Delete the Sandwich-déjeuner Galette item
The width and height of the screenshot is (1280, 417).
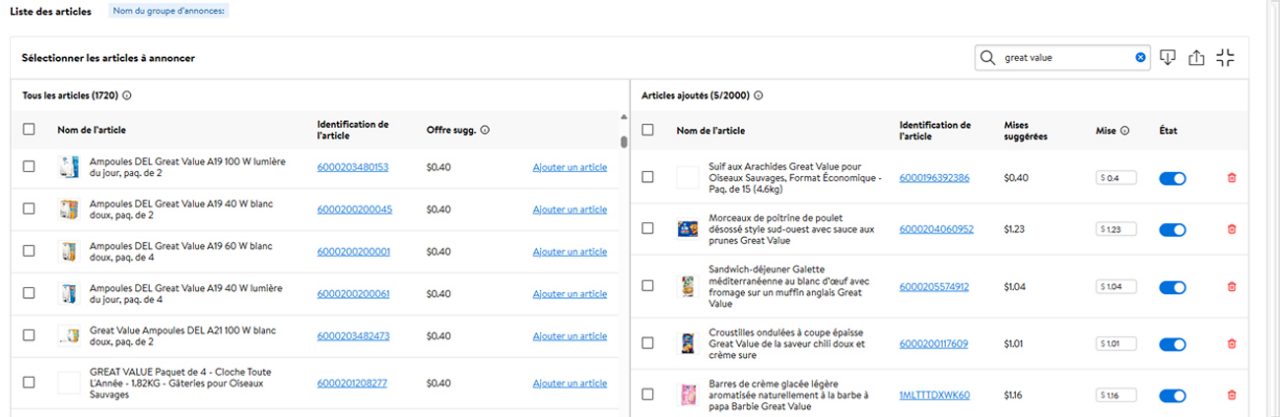coord(1231,286)
